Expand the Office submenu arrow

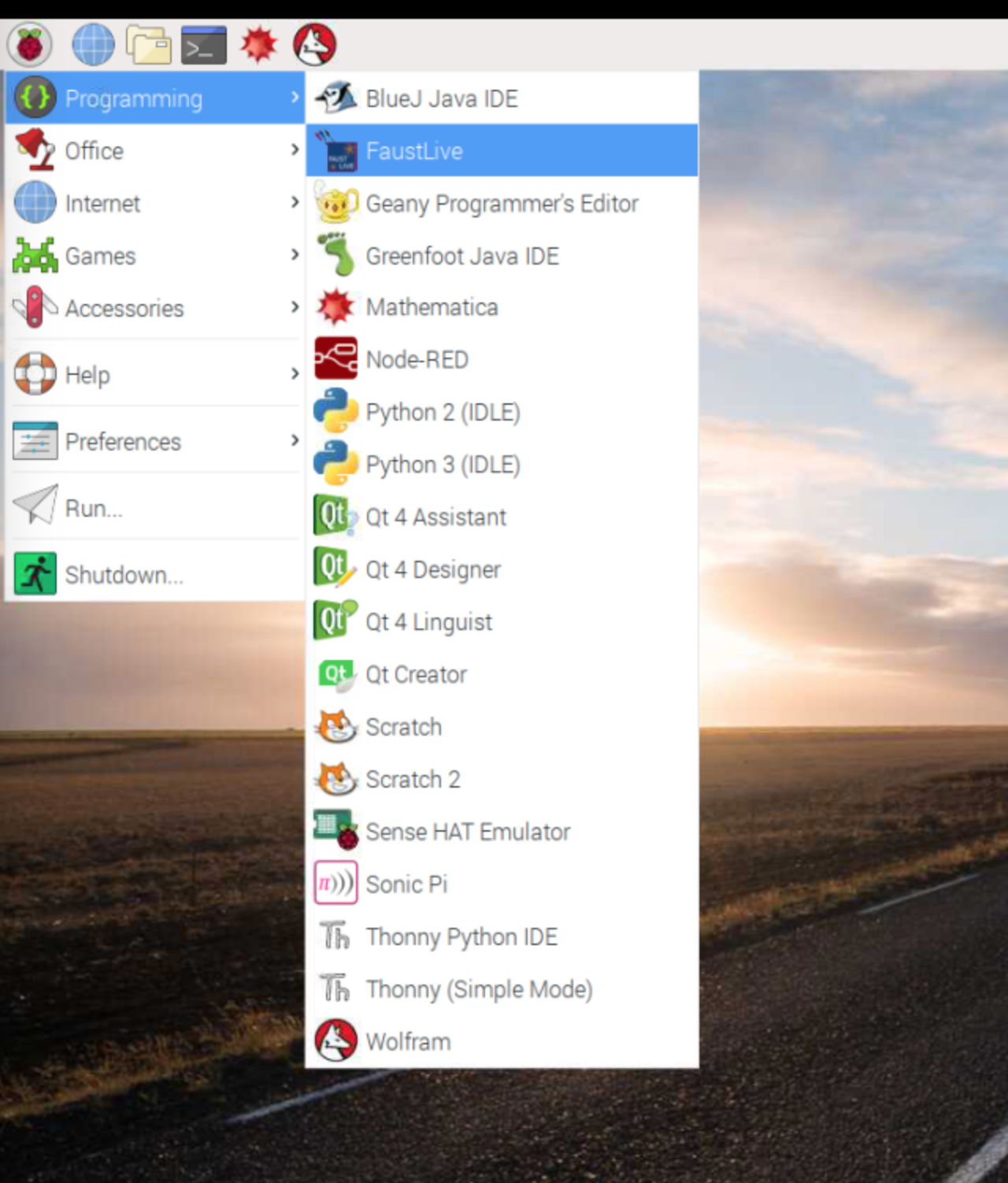click(x=295, y=149)
